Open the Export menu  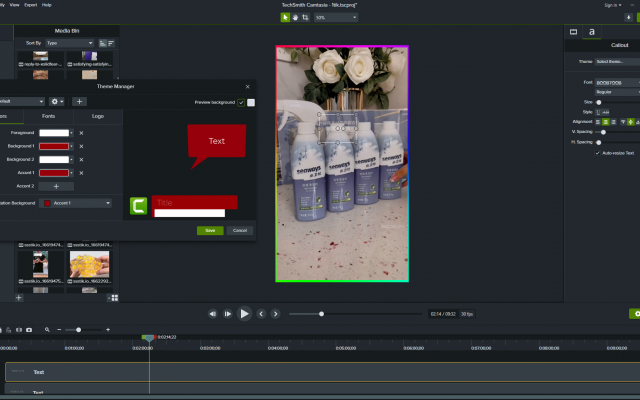[31, 5]
